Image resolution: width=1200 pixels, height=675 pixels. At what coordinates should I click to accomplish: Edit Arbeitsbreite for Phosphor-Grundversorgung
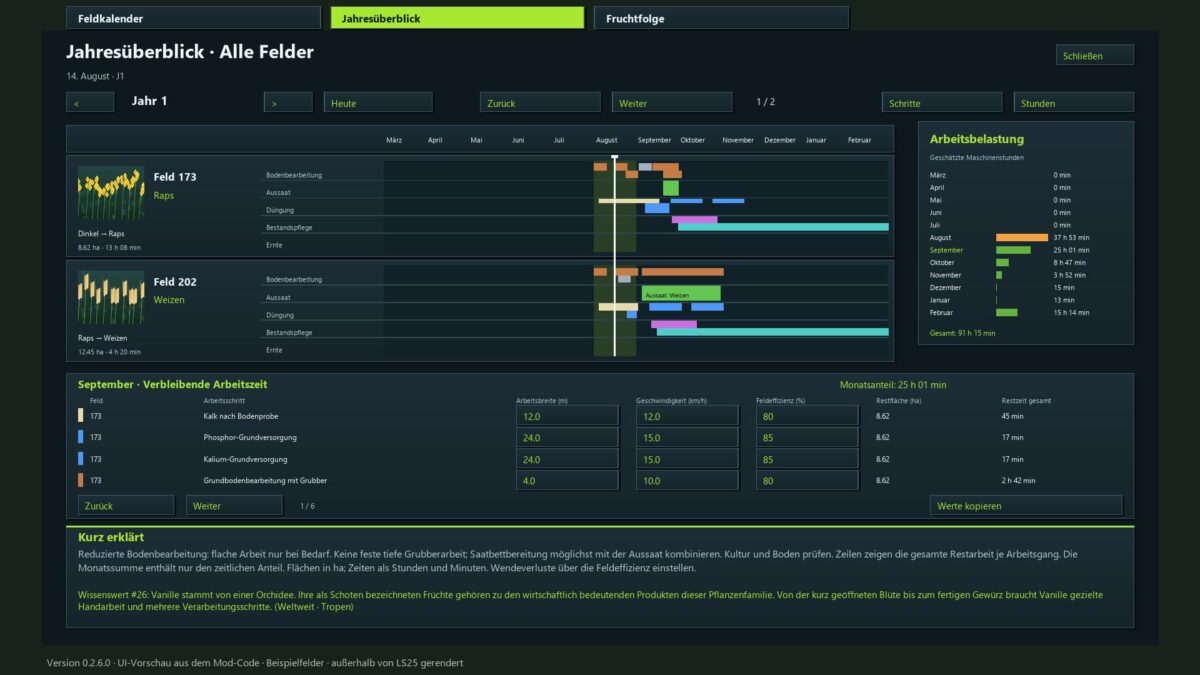568,438
